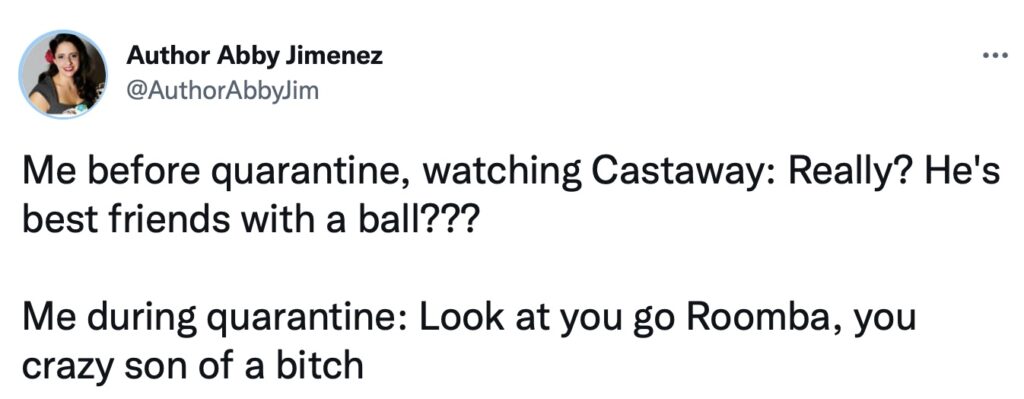Click Abby Jimenez's profile picture

point(63,73)
